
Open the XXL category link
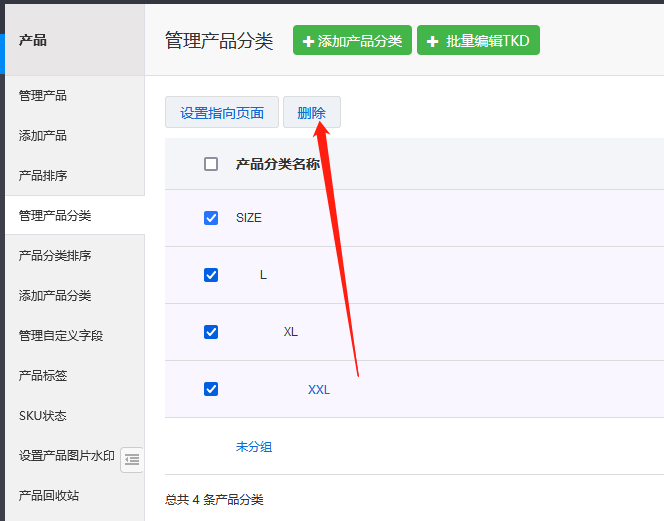318,389
